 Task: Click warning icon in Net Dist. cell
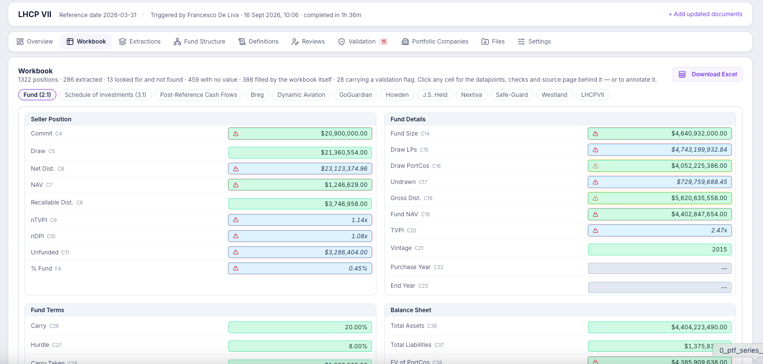pyautogui.click(x=236, y=169)
